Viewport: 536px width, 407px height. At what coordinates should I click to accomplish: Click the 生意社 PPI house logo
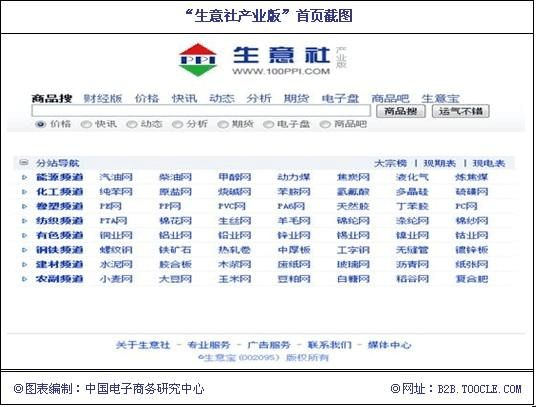tap(198, 60)
